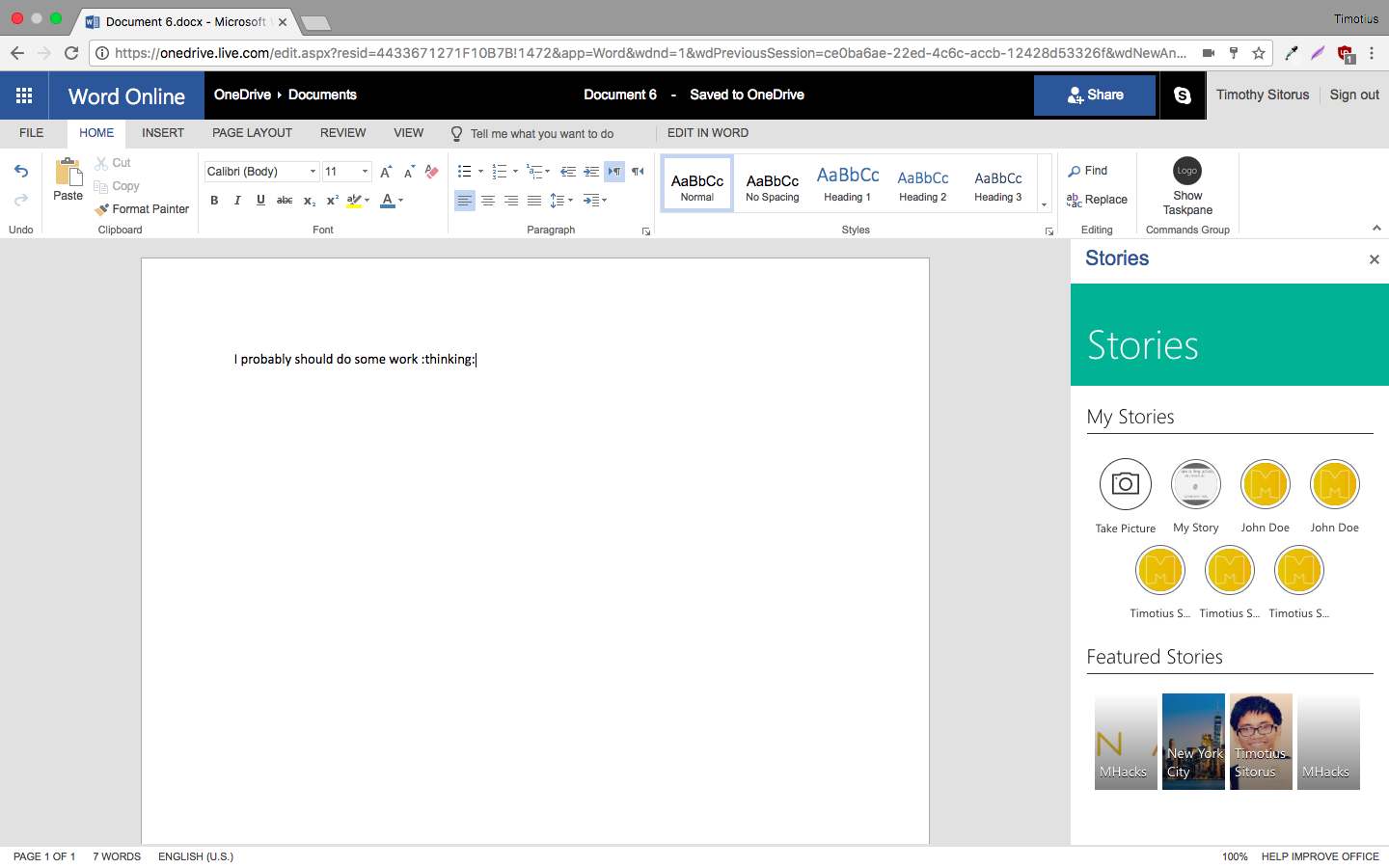
Task: Justify the paragraph text
Action: click(x=534, y=201)
